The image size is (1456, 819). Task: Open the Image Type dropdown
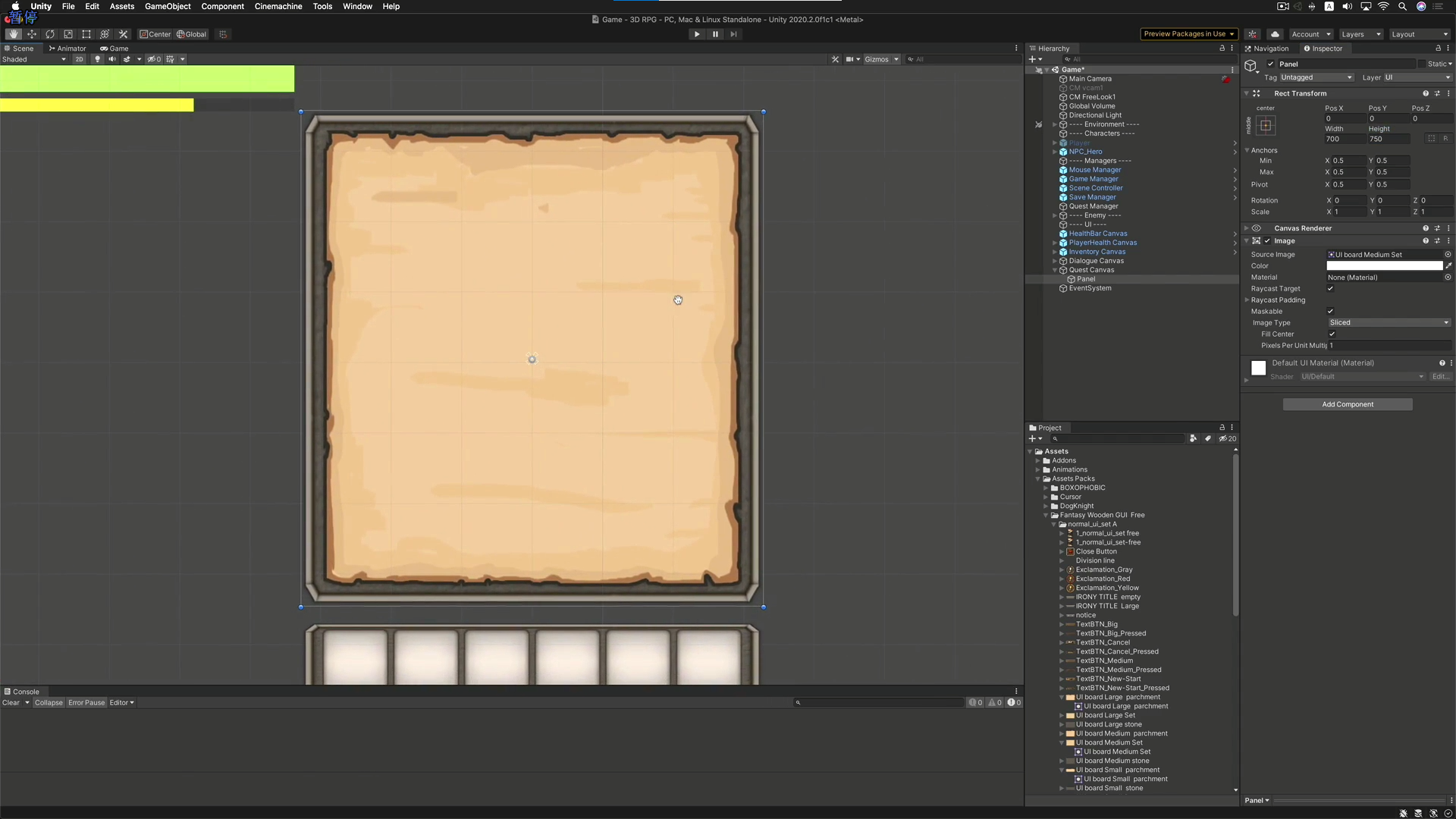(1389, 323)
